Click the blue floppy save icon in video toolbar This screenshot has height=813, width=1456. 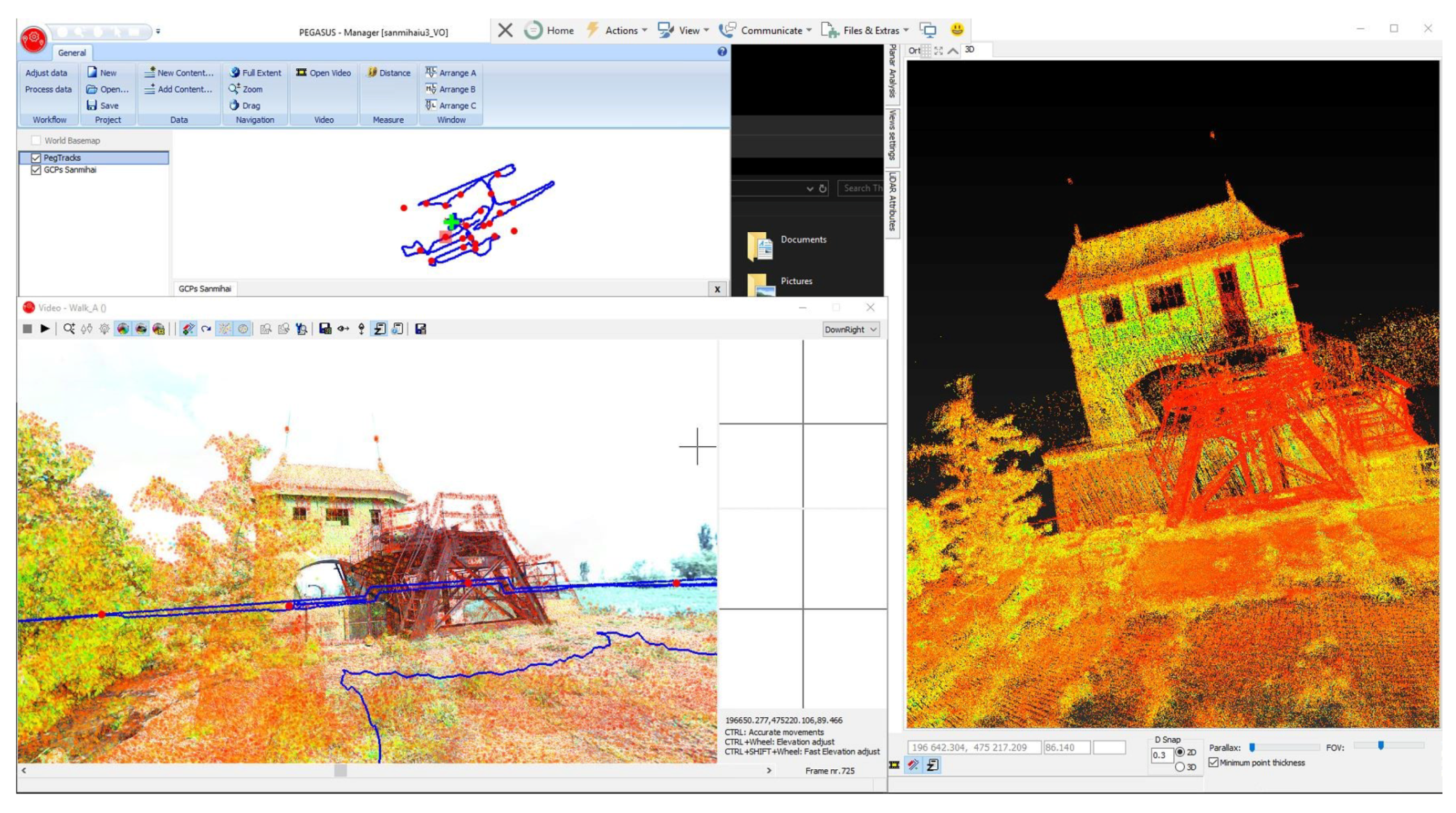pyautogui.click(x=325, y=329)
